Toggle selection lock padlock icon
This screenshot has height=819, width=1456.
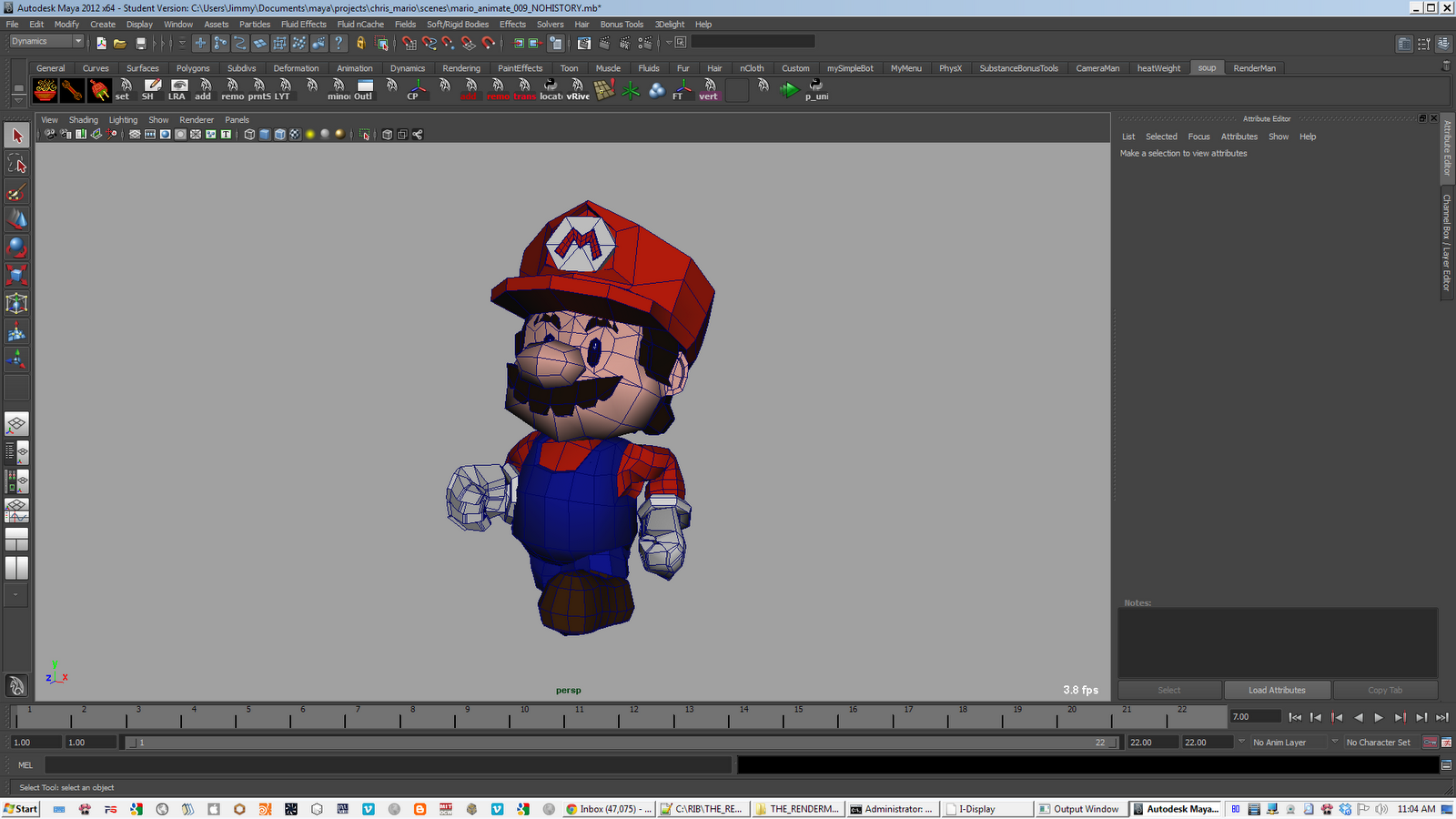tap(360, 43)
